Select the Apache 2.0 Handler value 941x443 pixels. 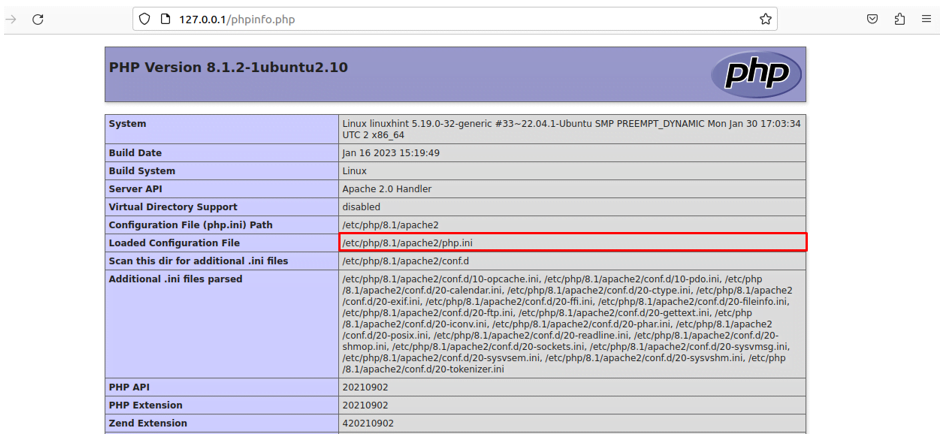coord(386,189)
